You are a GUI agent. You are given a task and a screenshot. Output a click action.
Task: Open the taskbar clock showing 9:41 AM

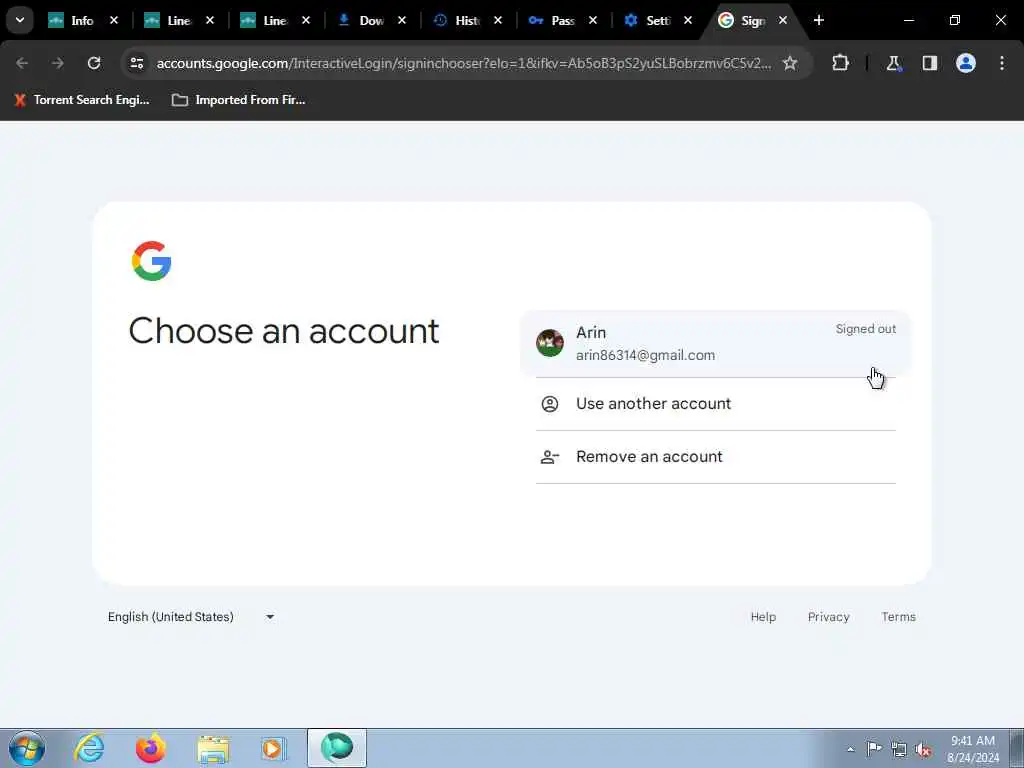(x=973, y=749)
